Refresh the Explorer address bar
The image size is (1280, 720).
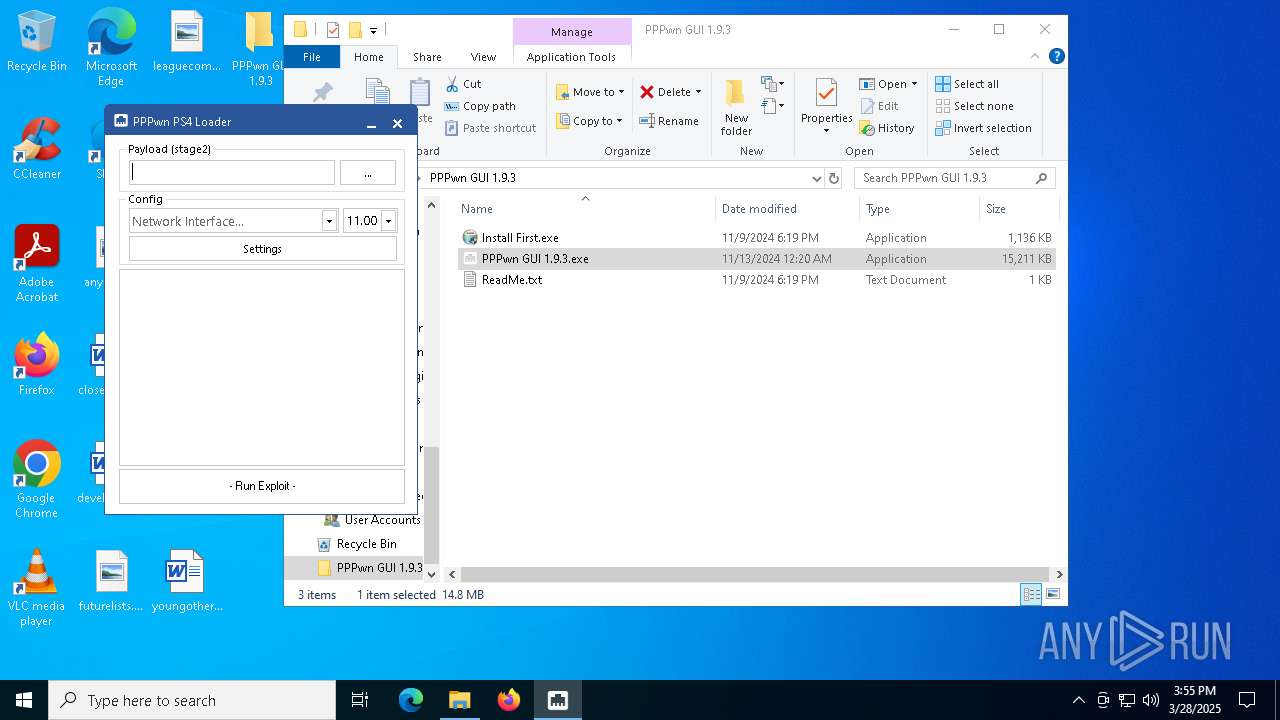coord(834,178)
